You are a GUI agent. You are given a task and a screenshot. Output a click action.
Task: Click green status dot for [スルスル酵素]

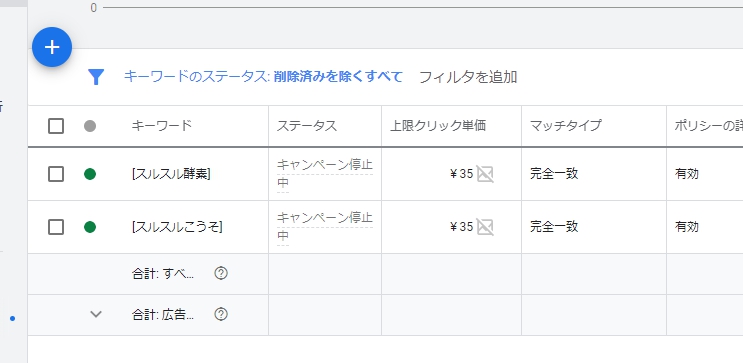90,174
